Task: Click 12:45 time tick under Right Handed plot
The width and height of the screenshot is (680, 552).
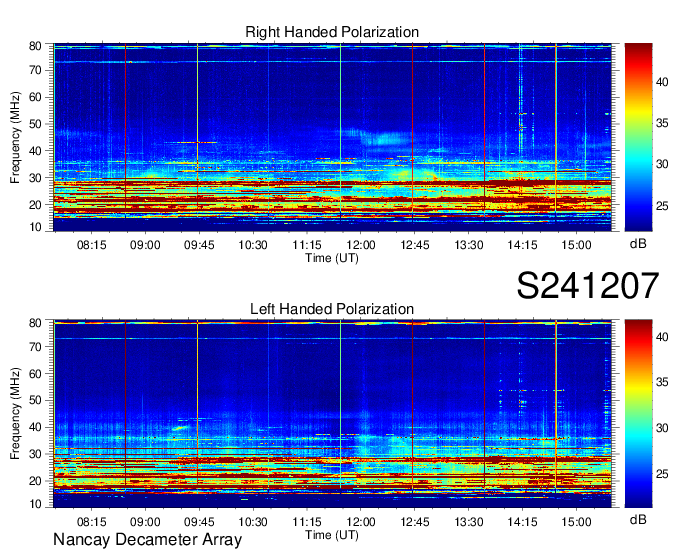Action: pos(415,245)
